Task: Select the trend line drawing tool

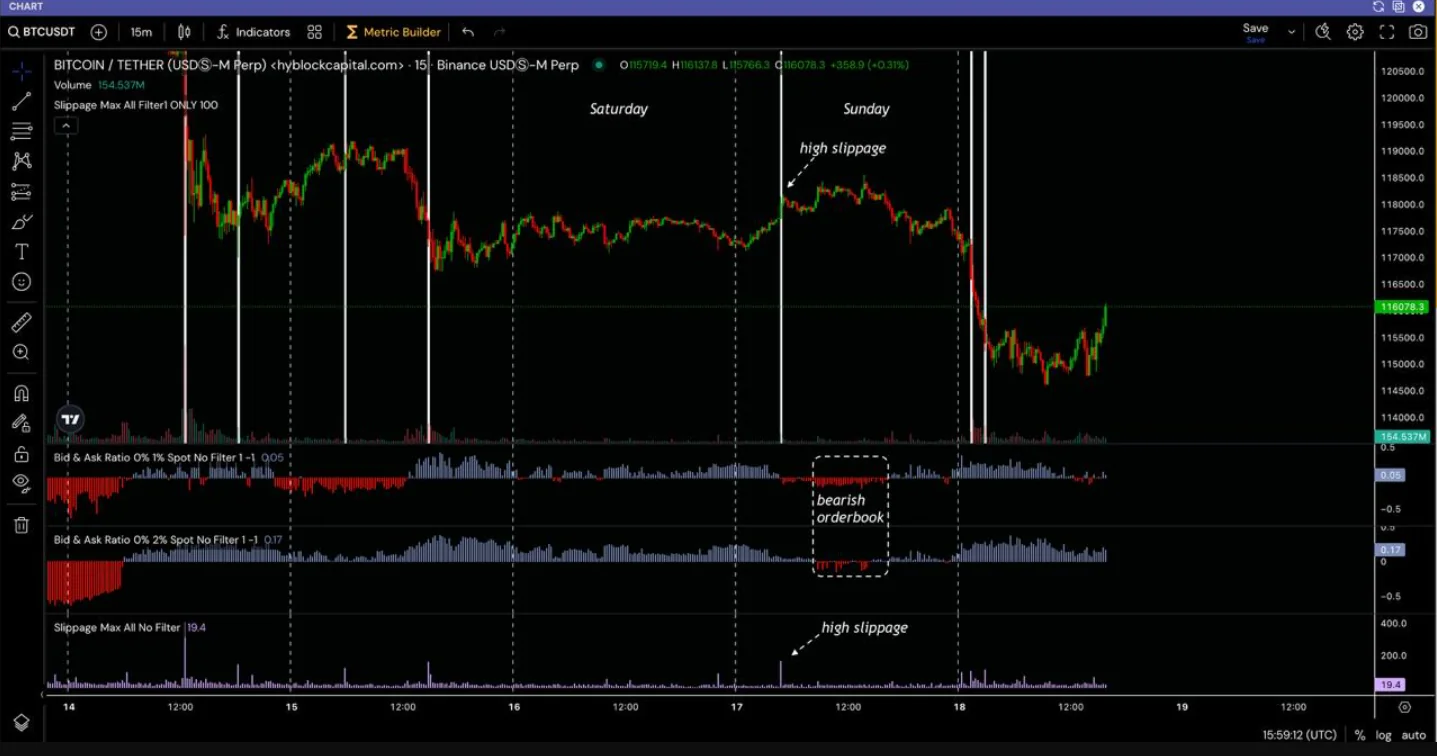Action: coord(21,101)
